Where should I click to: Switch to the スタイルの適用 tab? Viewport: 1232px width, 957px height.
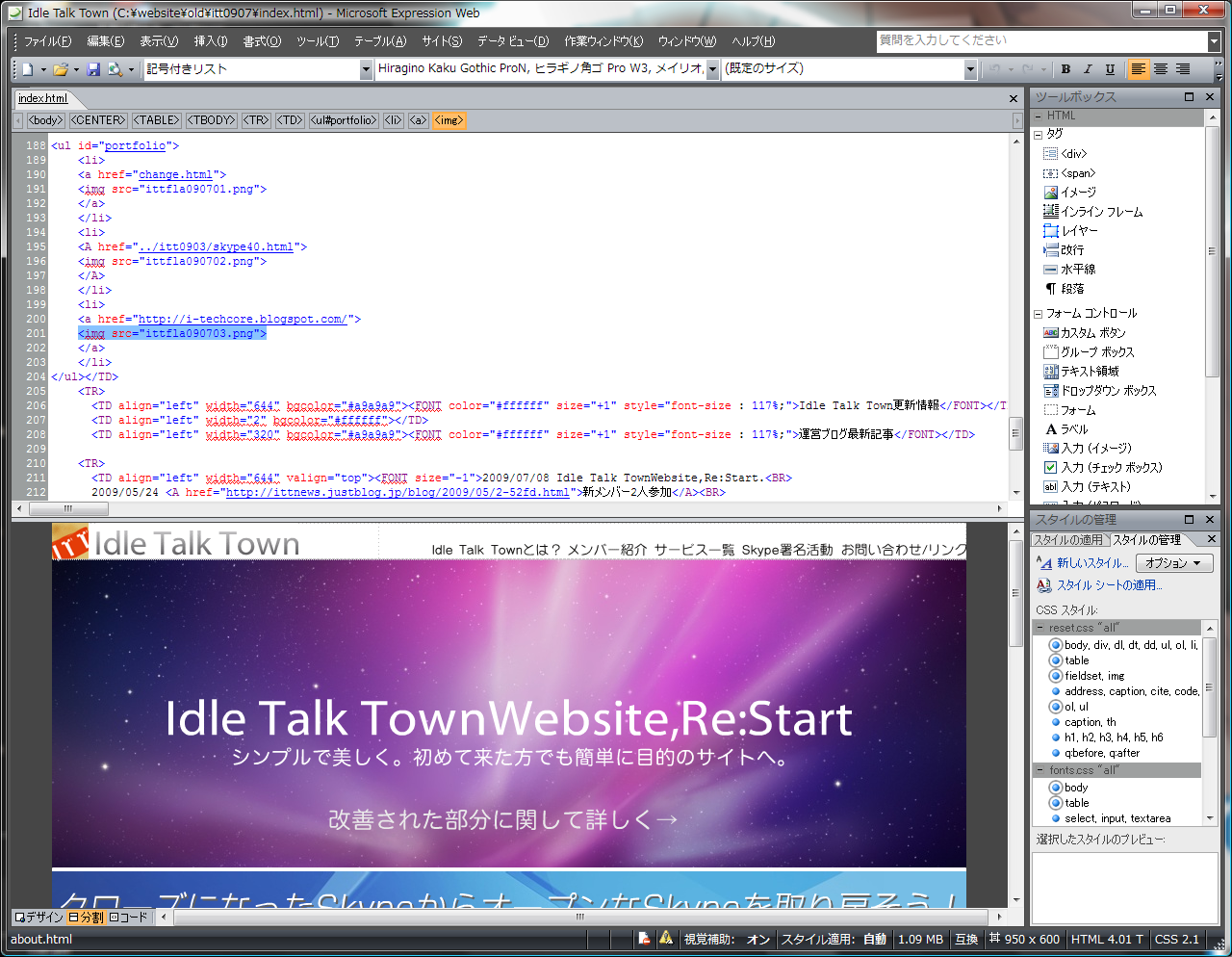click(x=1069, y=540)
